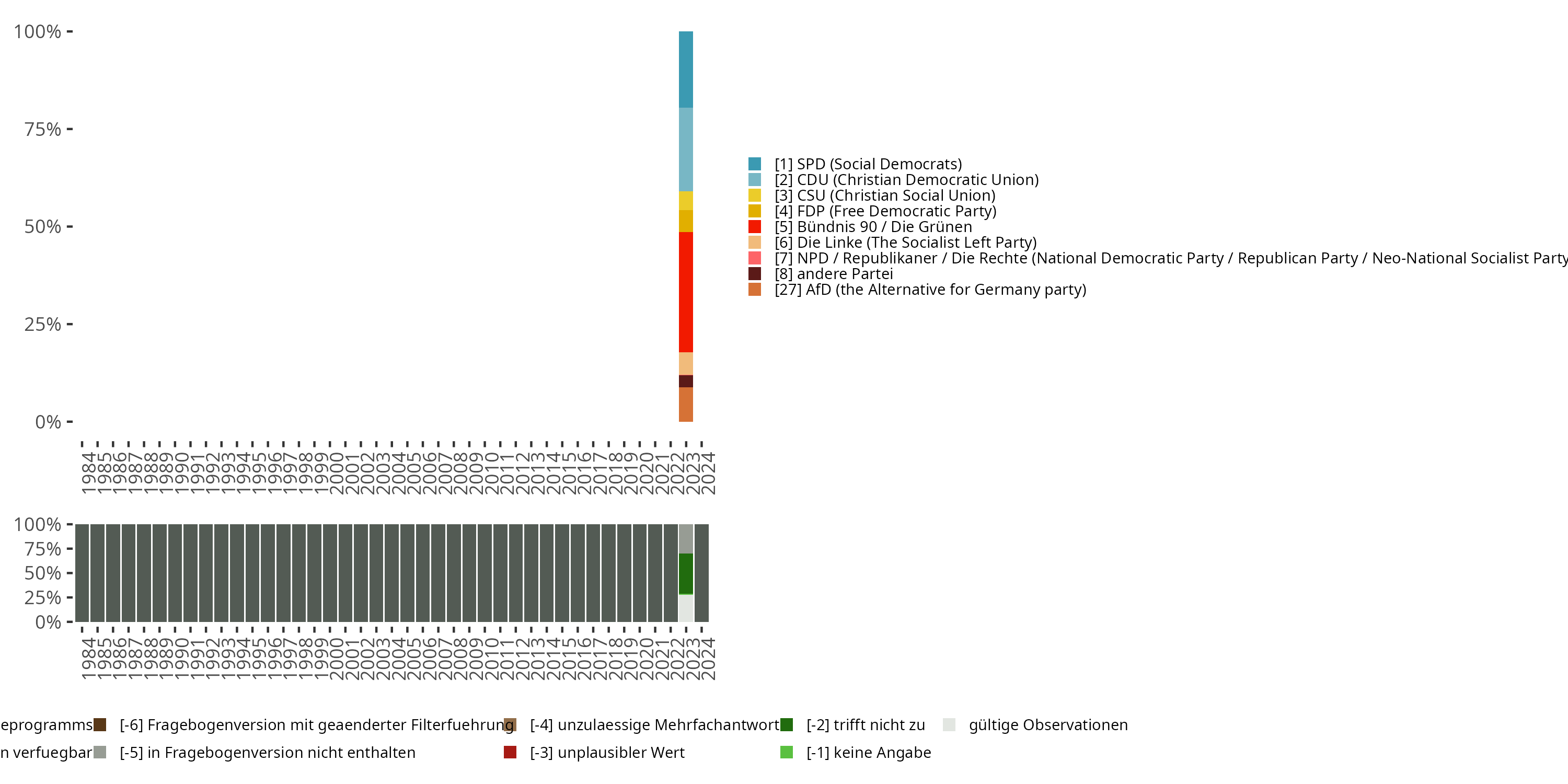Click the Die Linke legend label
The height and width of the screenshot is (784, 1568).
905,243
